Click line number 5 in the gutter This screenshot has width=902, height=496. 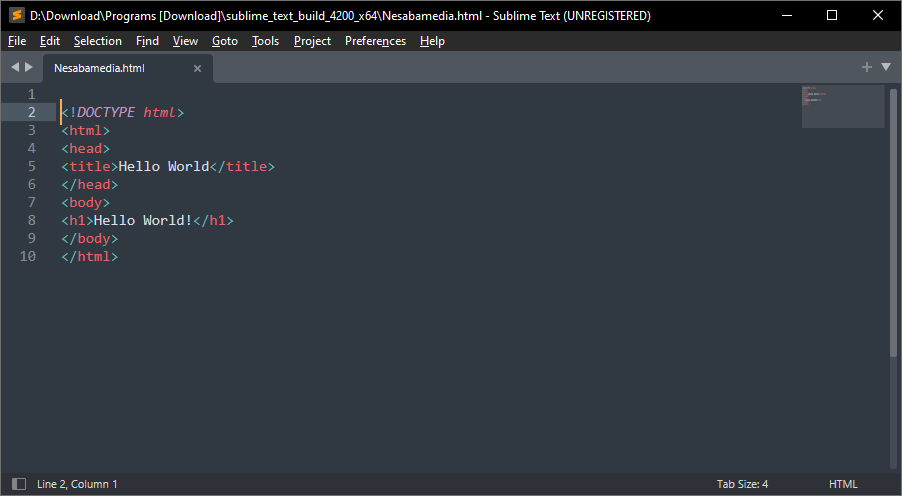click(x=32, y=166)
